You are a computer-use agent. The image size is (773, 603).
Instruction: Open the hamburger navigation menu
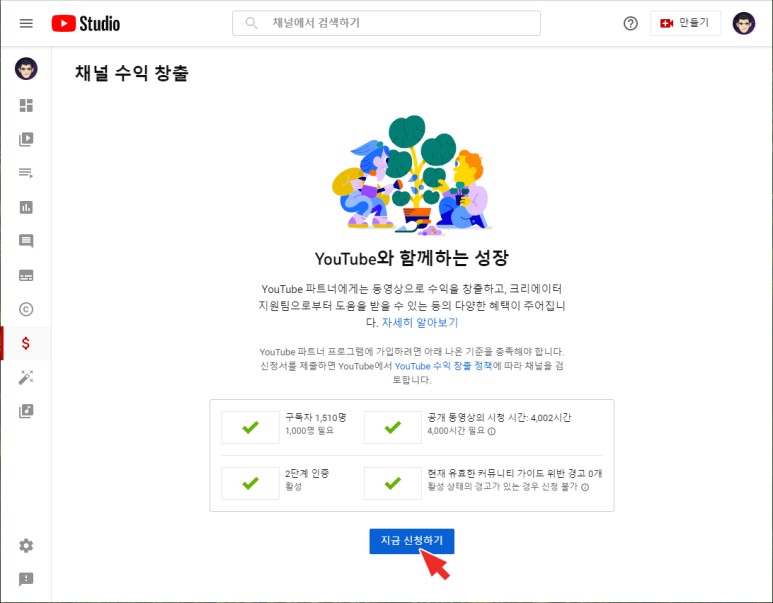point(26,23)
